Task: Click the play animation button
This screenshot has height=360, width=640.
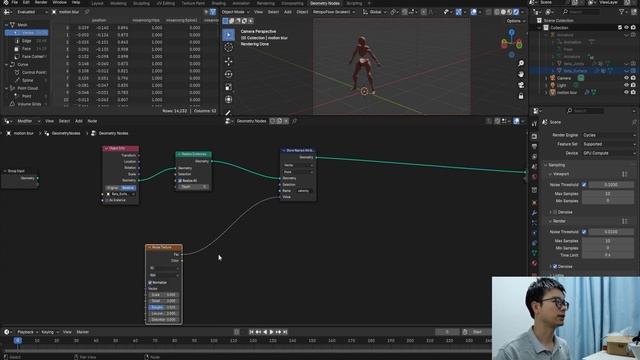Action: click(x=271, y=332)
